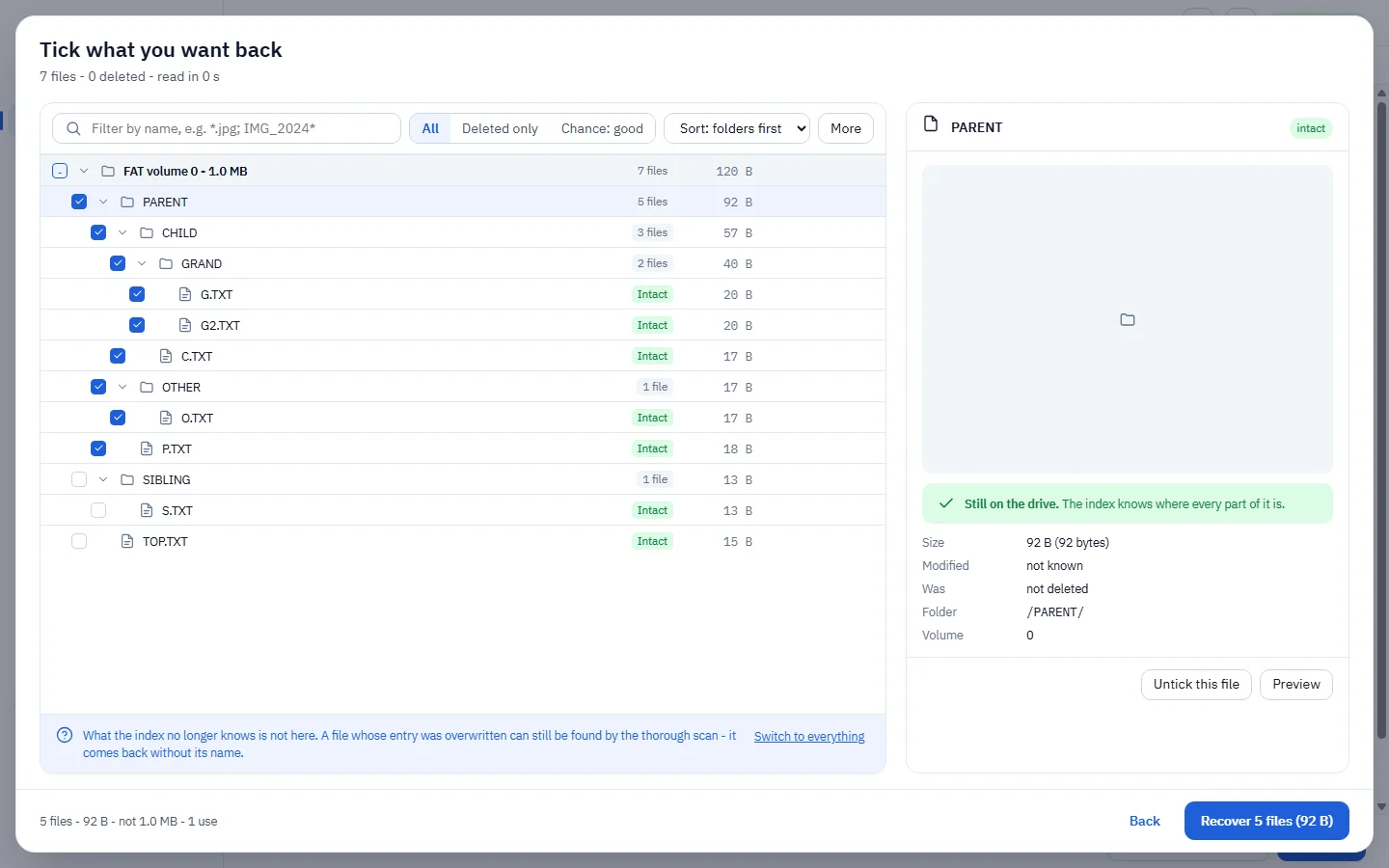Collapse the SIBLING folder chevron

pos(103,479)
